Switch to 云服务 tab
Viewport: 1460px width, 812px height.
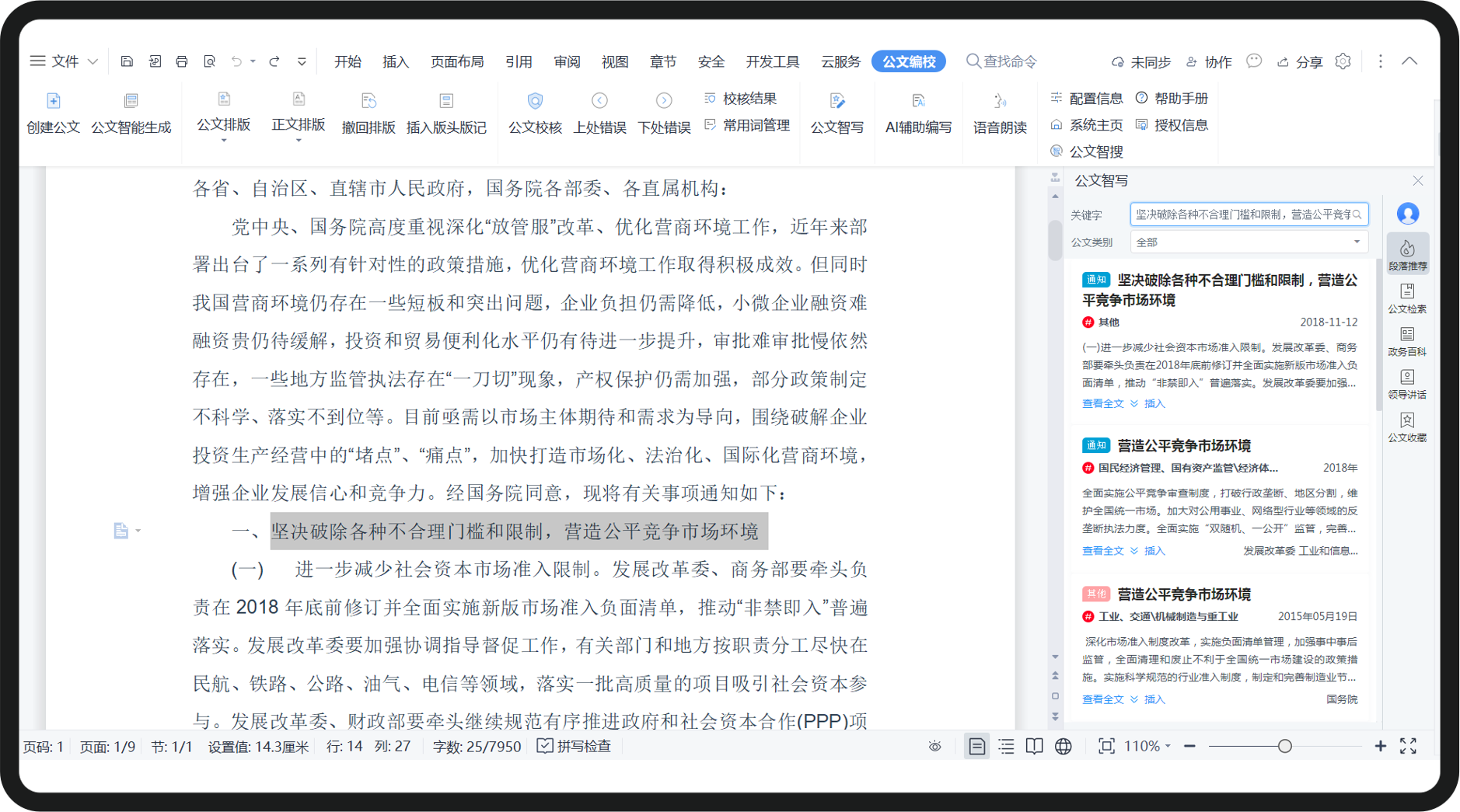tap(841, 61)
